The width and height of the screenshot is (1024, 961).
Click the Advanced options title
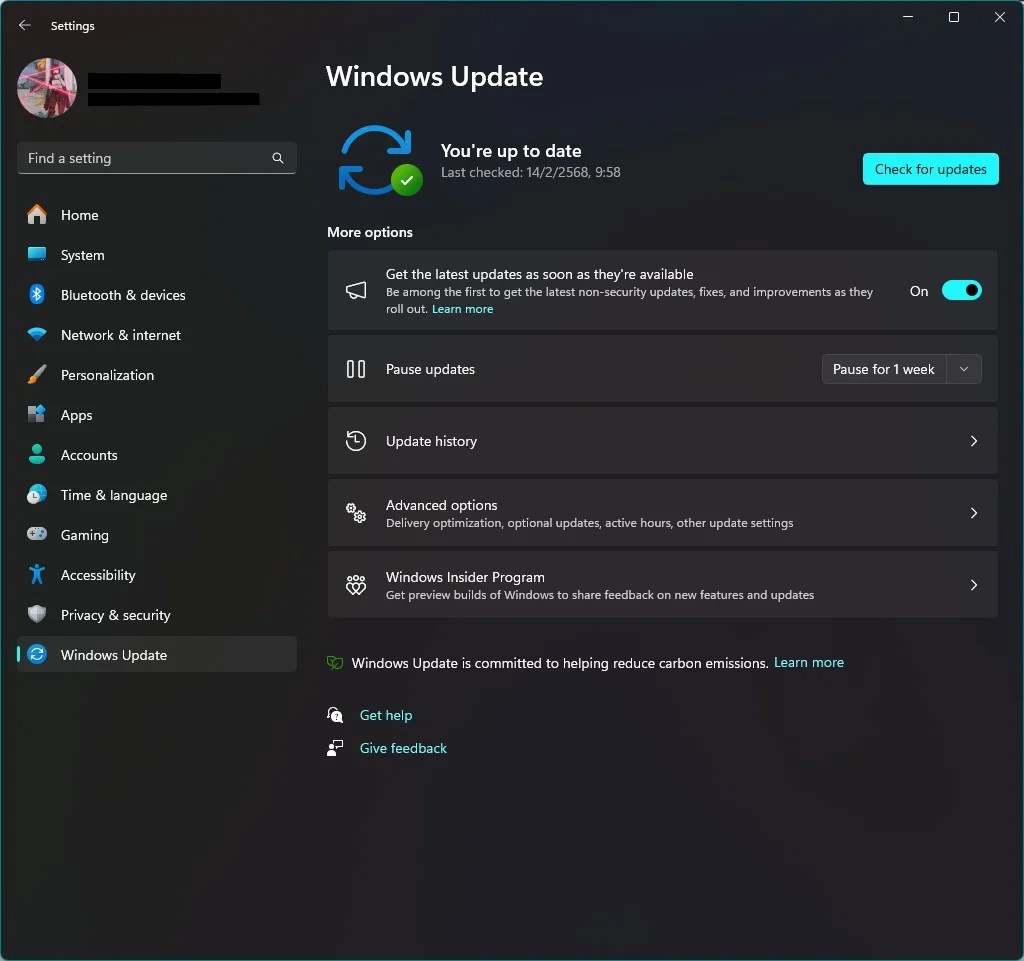(x=441, y=505)
